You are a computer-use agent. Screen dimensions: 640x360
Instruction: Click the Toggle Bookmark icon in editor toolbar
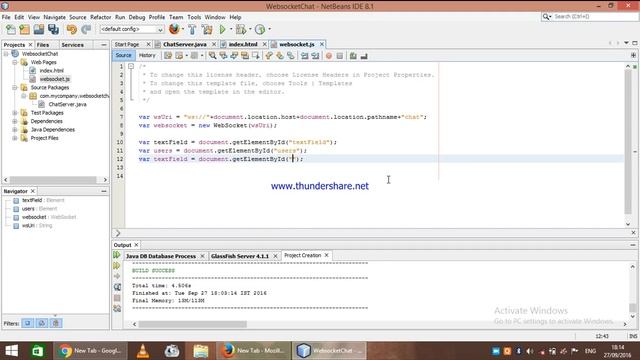pyautogui.click(x=291, y=56)
